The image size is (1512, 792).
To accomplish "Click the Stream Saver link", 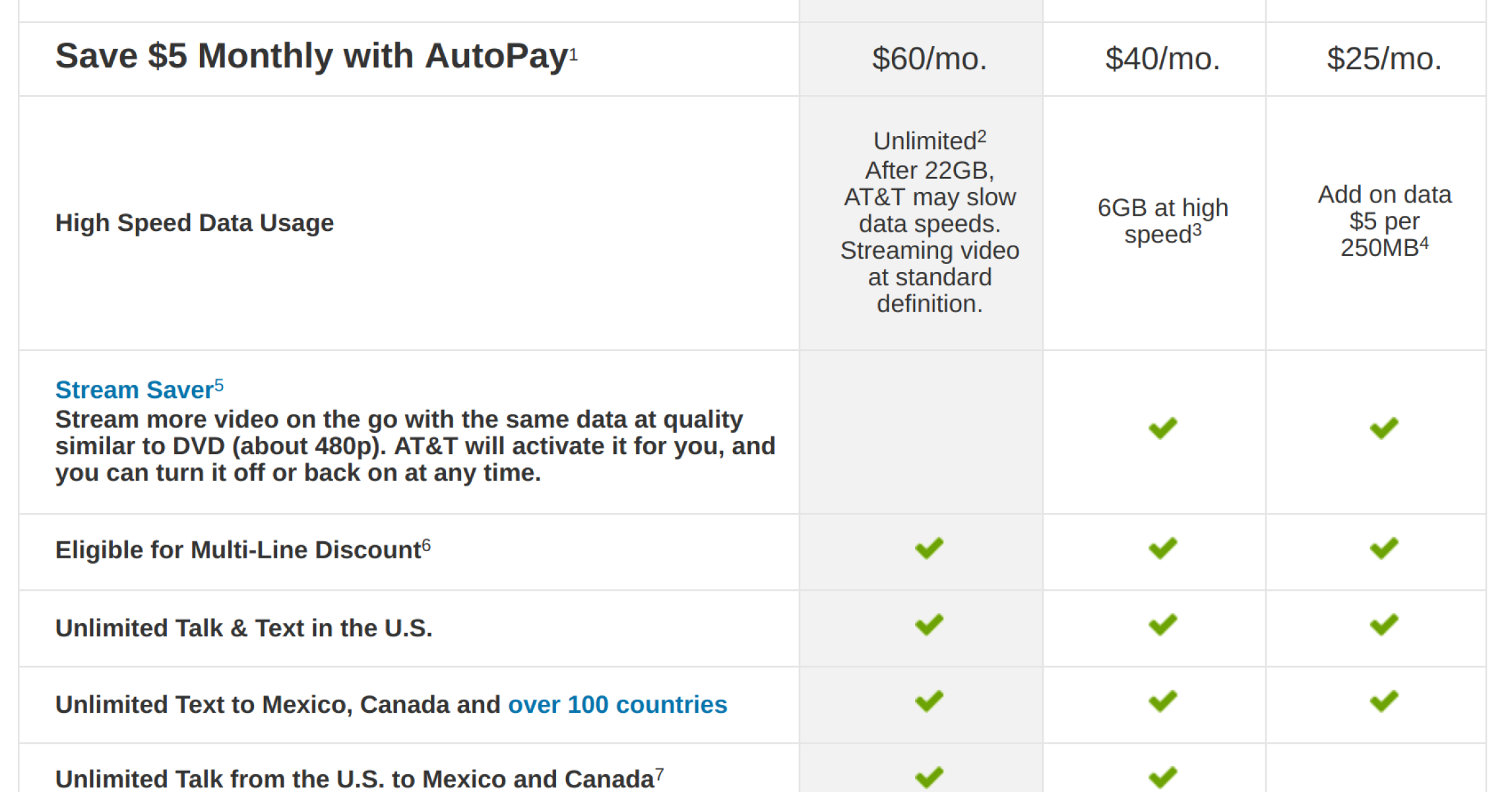I will click(x=134, y=390).
